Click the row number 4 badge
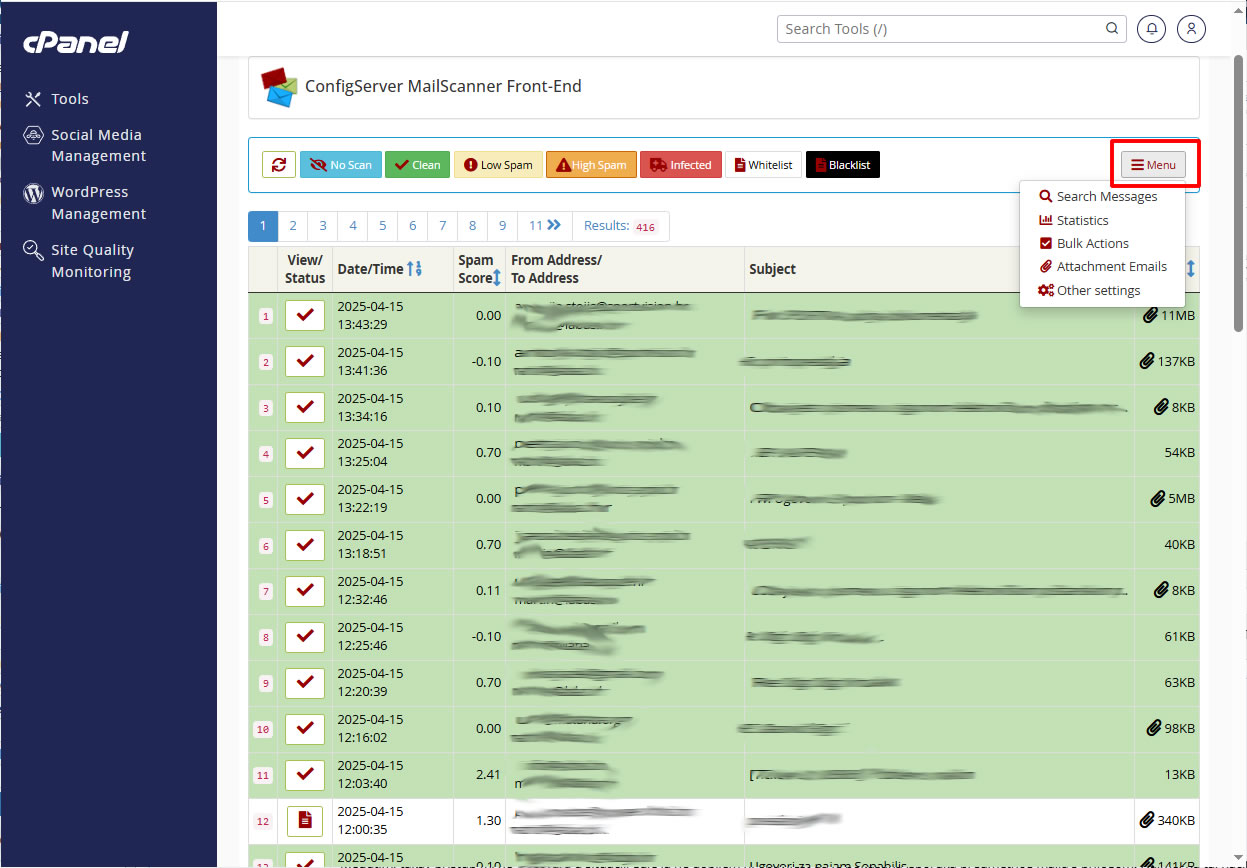 [x=265, y=454]
